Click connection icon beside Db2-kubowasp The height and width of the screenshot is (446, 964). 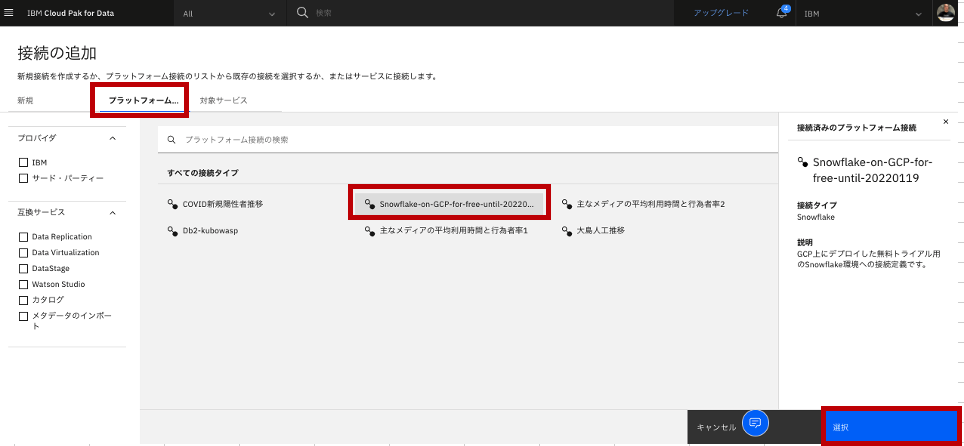[x=172, y=230]
